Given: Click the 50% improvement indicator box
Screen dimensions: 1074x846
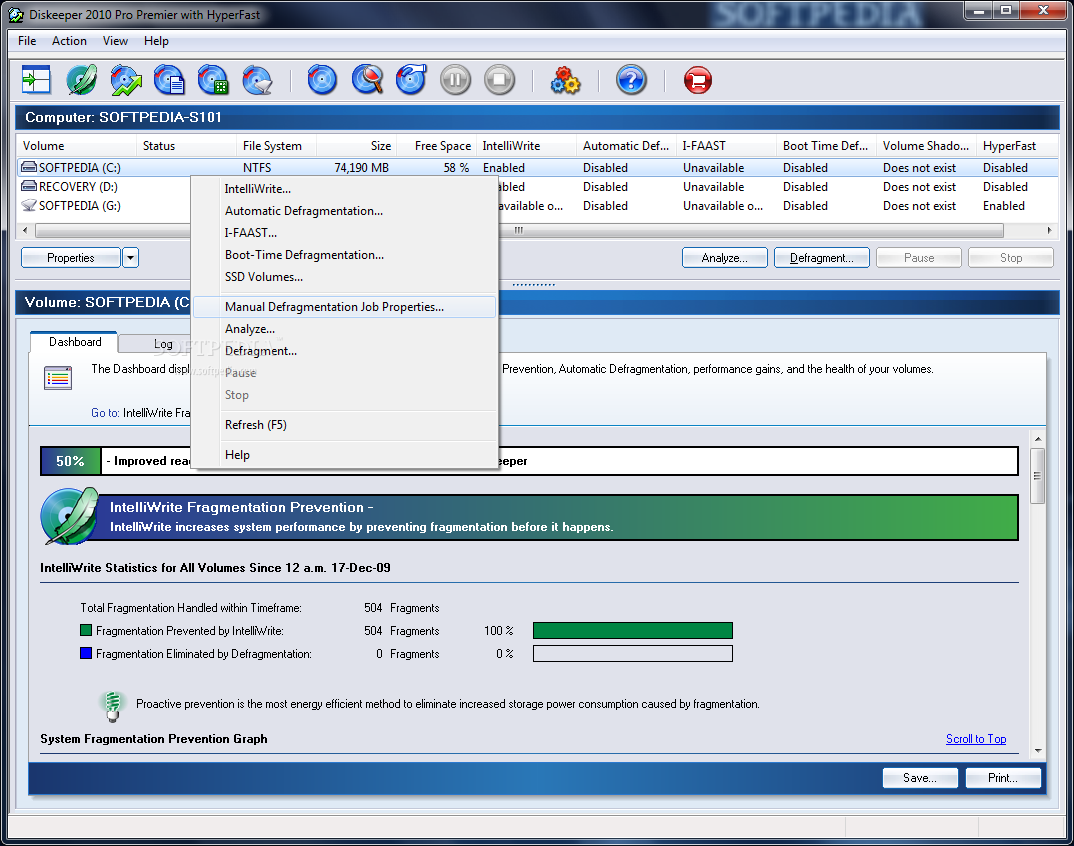Looking at the screenshot, I should (x=71, y=461).
